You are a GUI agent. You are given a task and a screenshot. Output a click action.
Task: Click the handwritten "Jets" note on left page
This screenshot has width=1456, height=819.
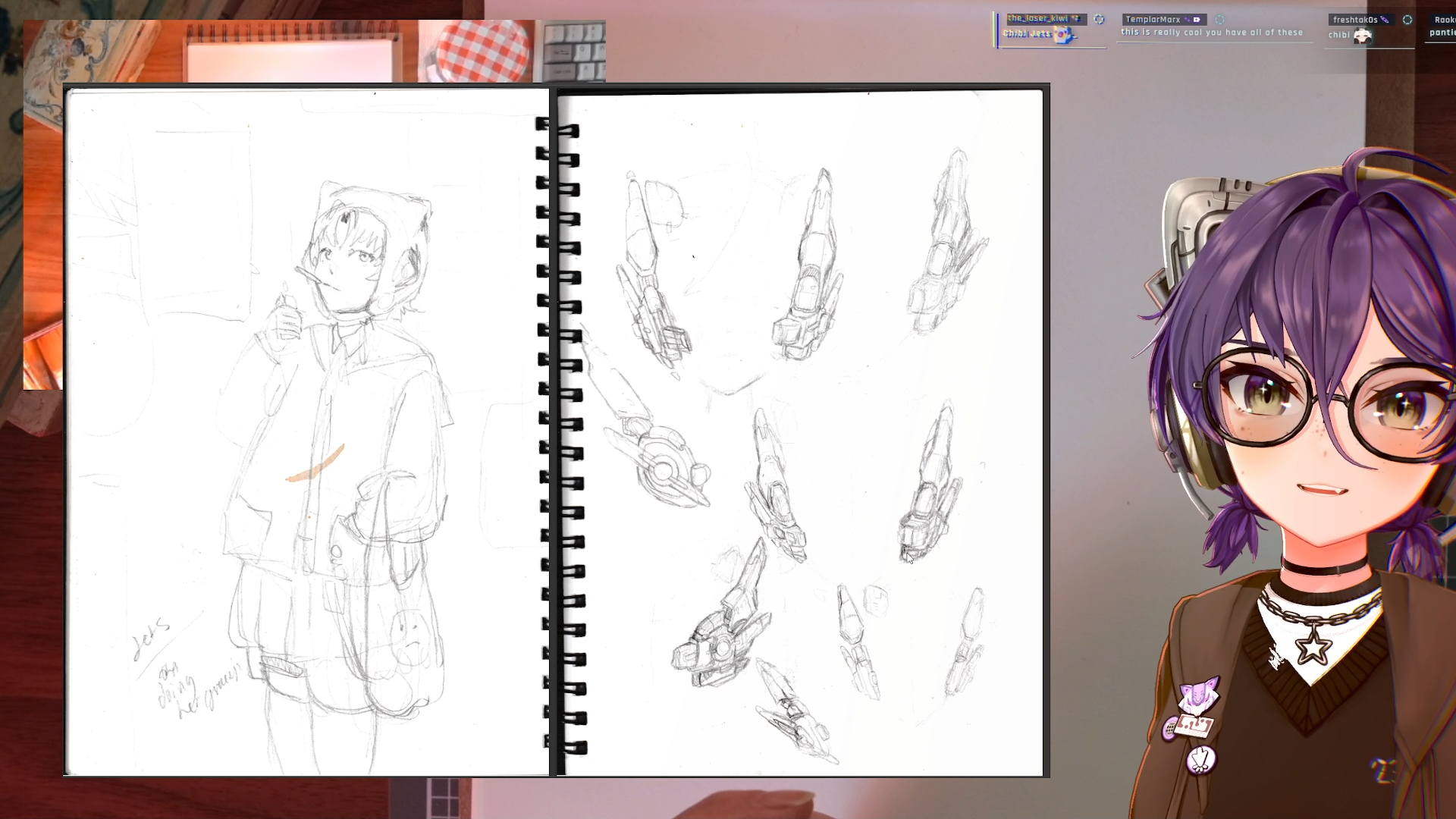pos(151,639)
